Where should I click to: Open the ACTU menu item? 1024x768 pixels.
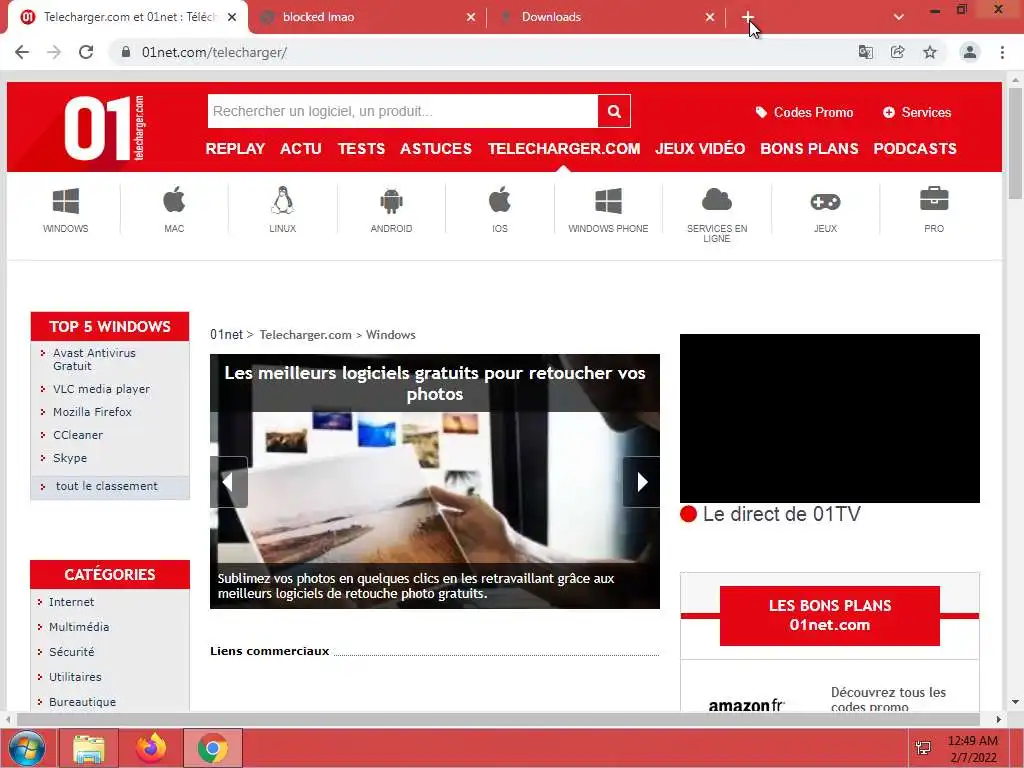tap(300, 149)
